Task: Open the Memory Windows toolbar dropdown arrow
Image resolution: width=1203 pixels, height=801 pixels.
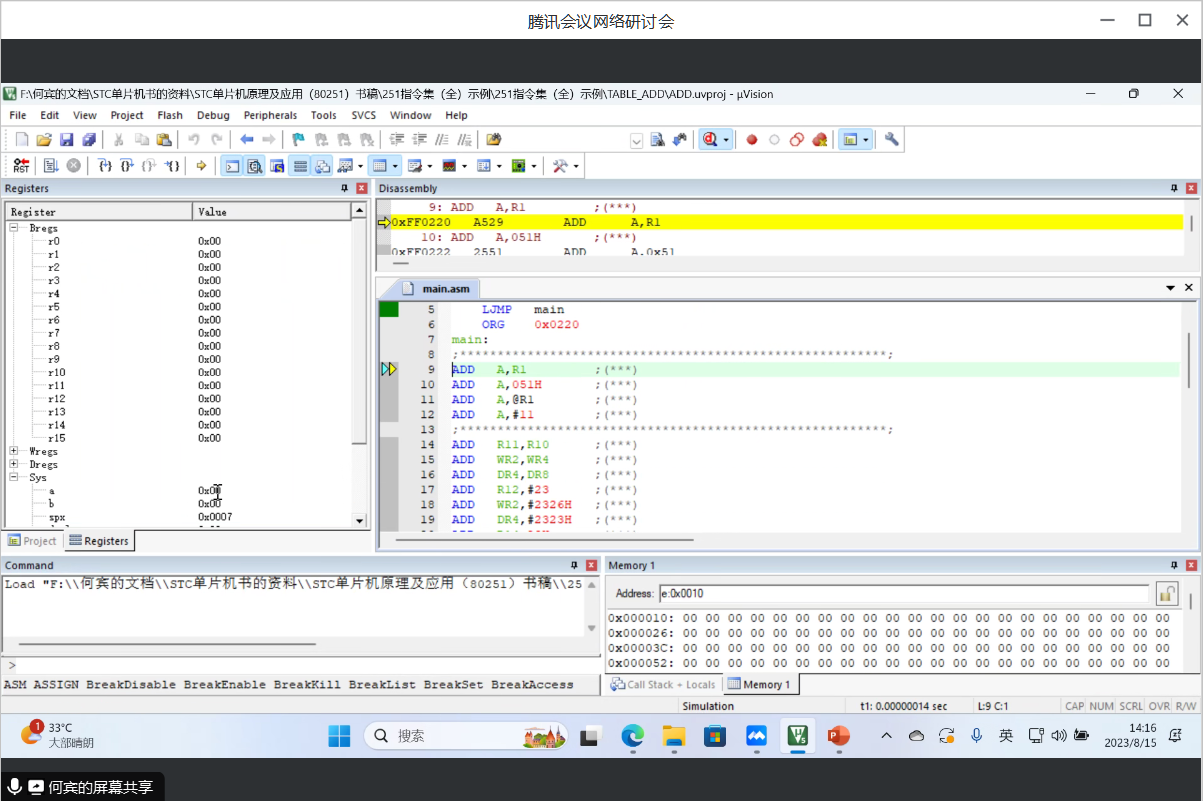Action: coord(395,166)
